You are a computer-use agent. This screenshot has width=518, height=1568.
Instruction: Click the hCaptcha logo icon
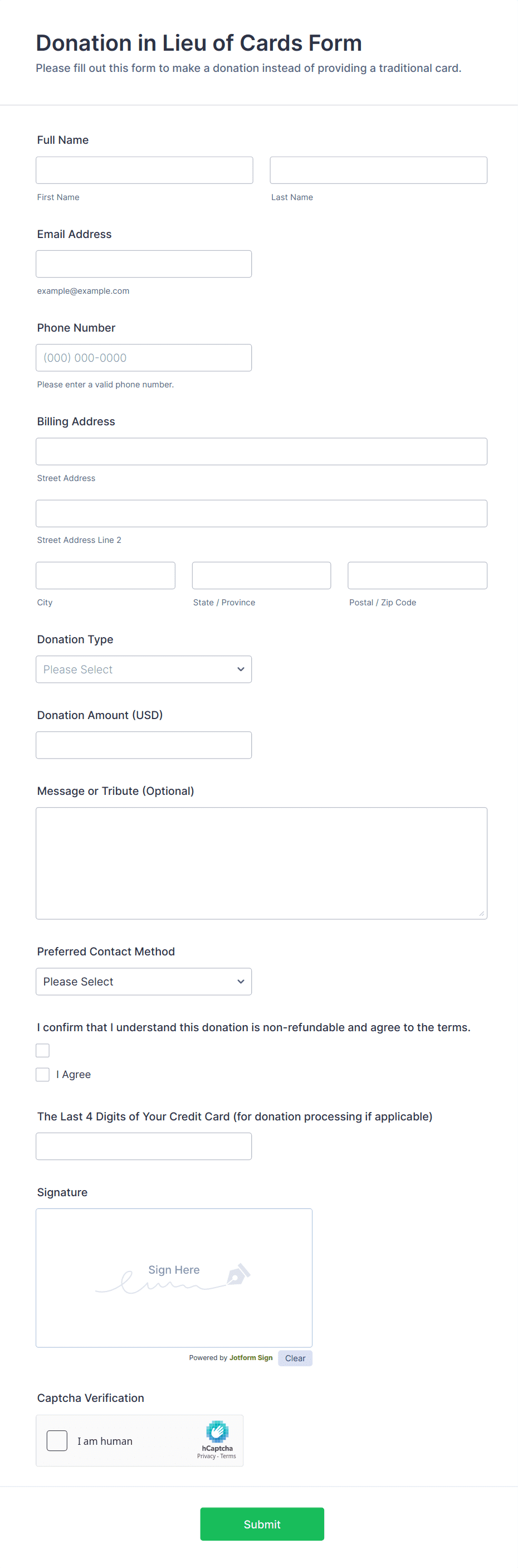(x=217, y=1431)
